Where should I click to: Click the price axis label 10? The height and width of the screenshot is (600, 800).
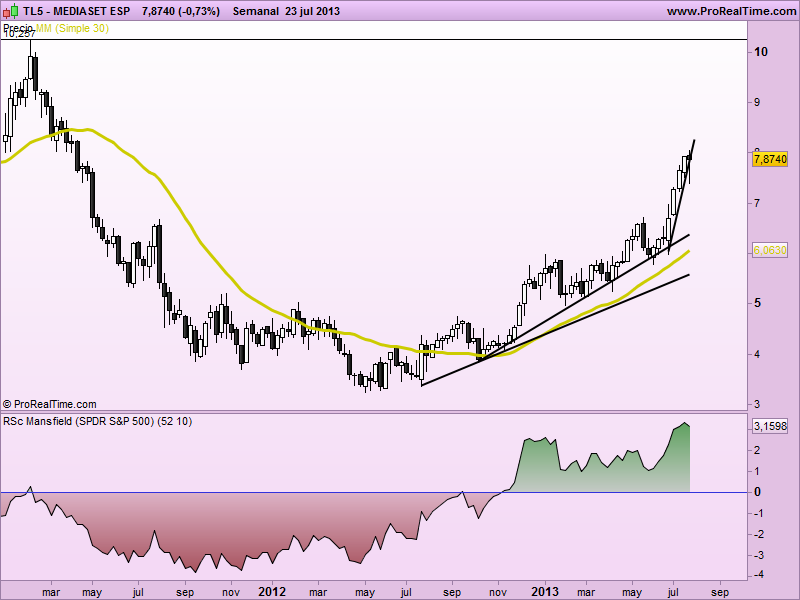760,52
